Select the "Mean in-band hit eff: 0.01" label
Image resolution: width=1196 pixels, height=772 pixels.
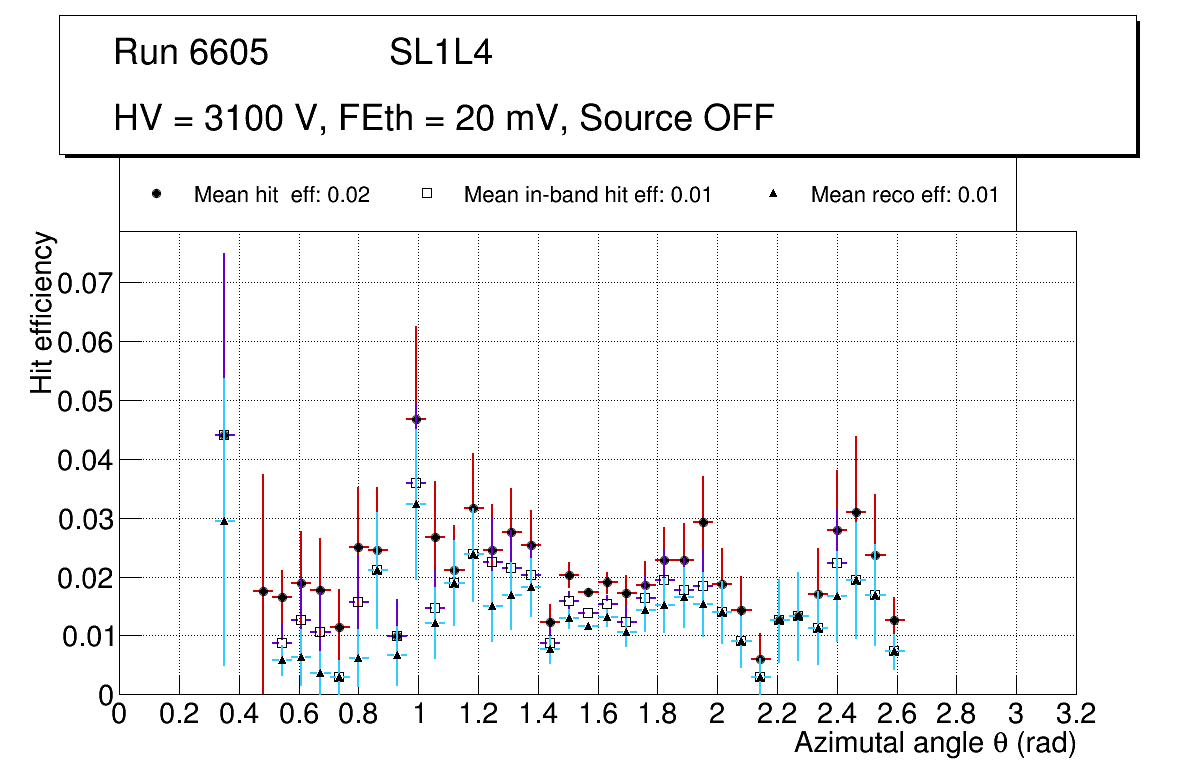[587, 195]
